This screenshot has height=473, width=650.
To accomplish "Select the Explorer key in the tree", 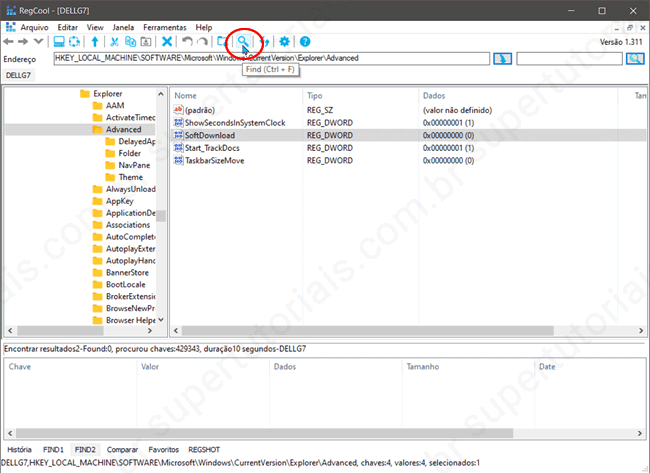I will click(107, 93).
